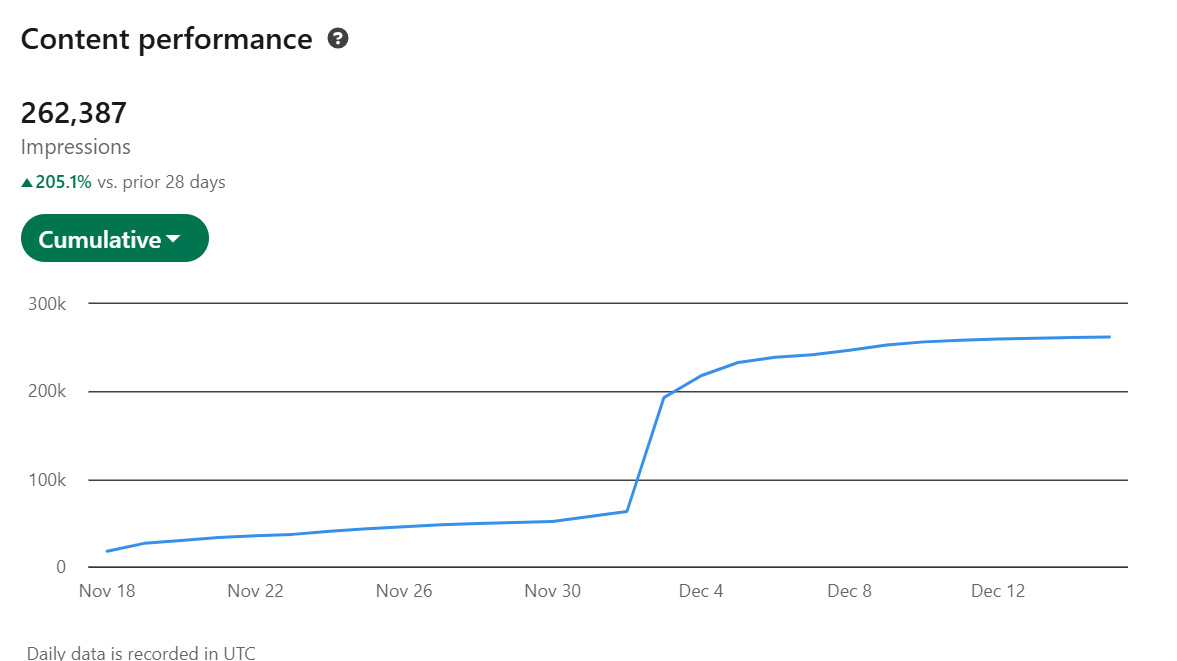Expand the Cumulative selector to switch chart modes
The width and height of the screenshot is (1177, 661).
coord(114,238)
